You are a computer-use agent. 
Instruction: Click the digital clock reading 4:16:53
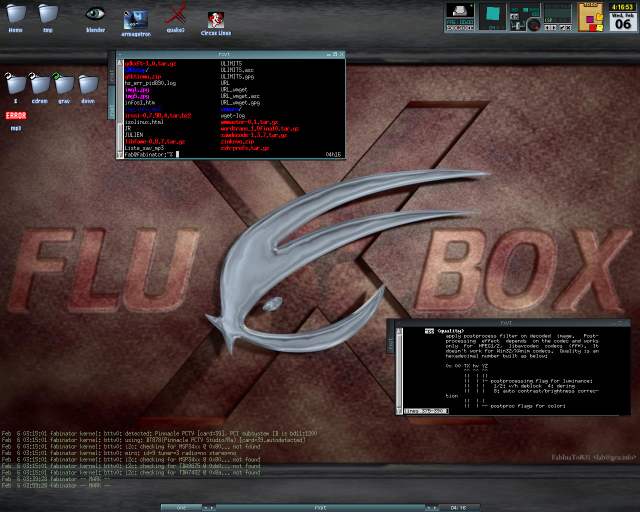623,7
